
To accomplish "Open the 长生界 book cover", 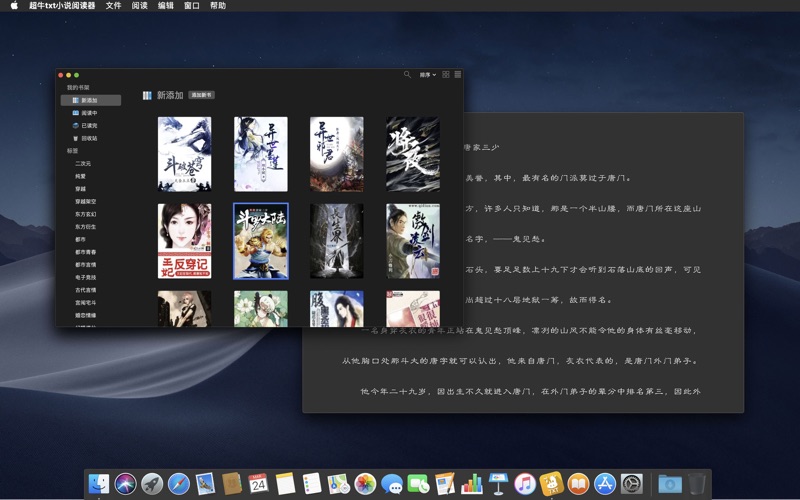I will (x=337, y=241).
